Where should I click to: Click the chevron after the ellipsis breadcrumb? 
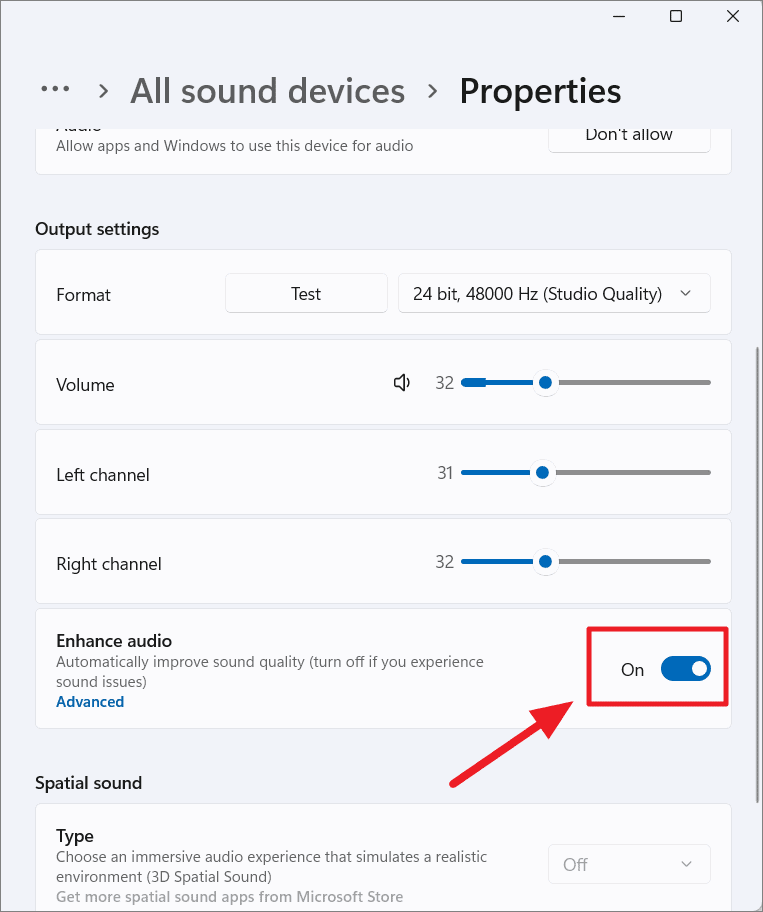coord(102,91)
